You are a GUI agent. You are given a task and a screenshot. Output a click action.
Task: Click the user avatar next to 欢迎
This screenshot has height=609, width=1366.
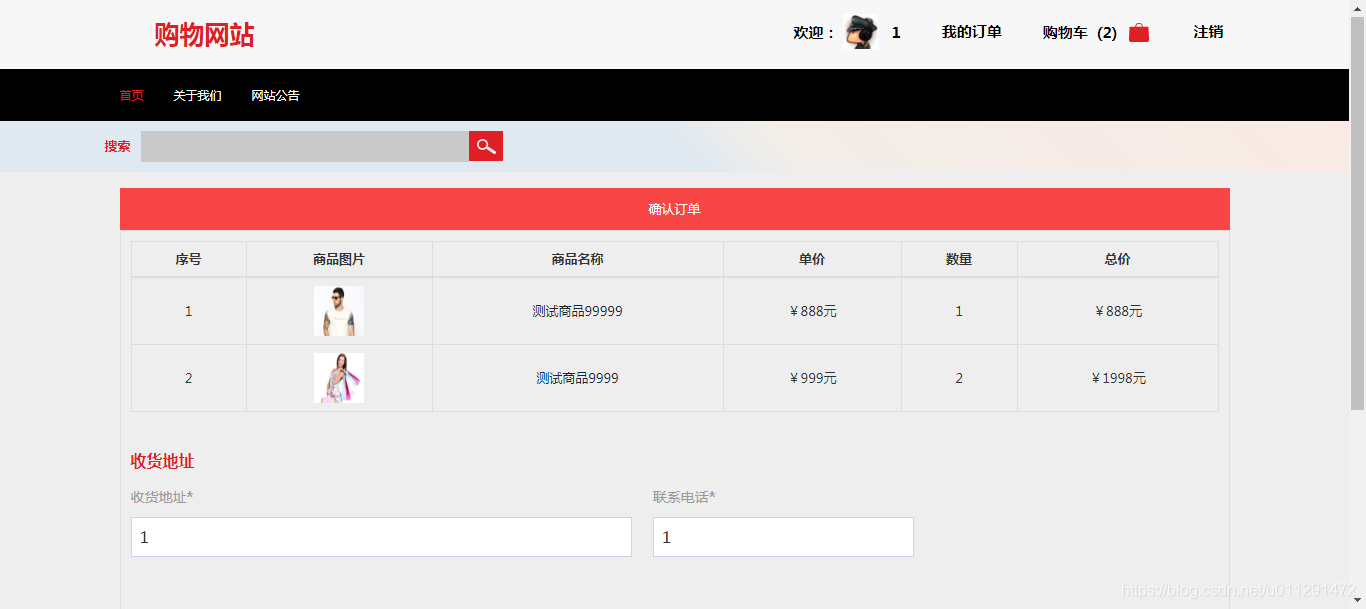click(858, 31)
